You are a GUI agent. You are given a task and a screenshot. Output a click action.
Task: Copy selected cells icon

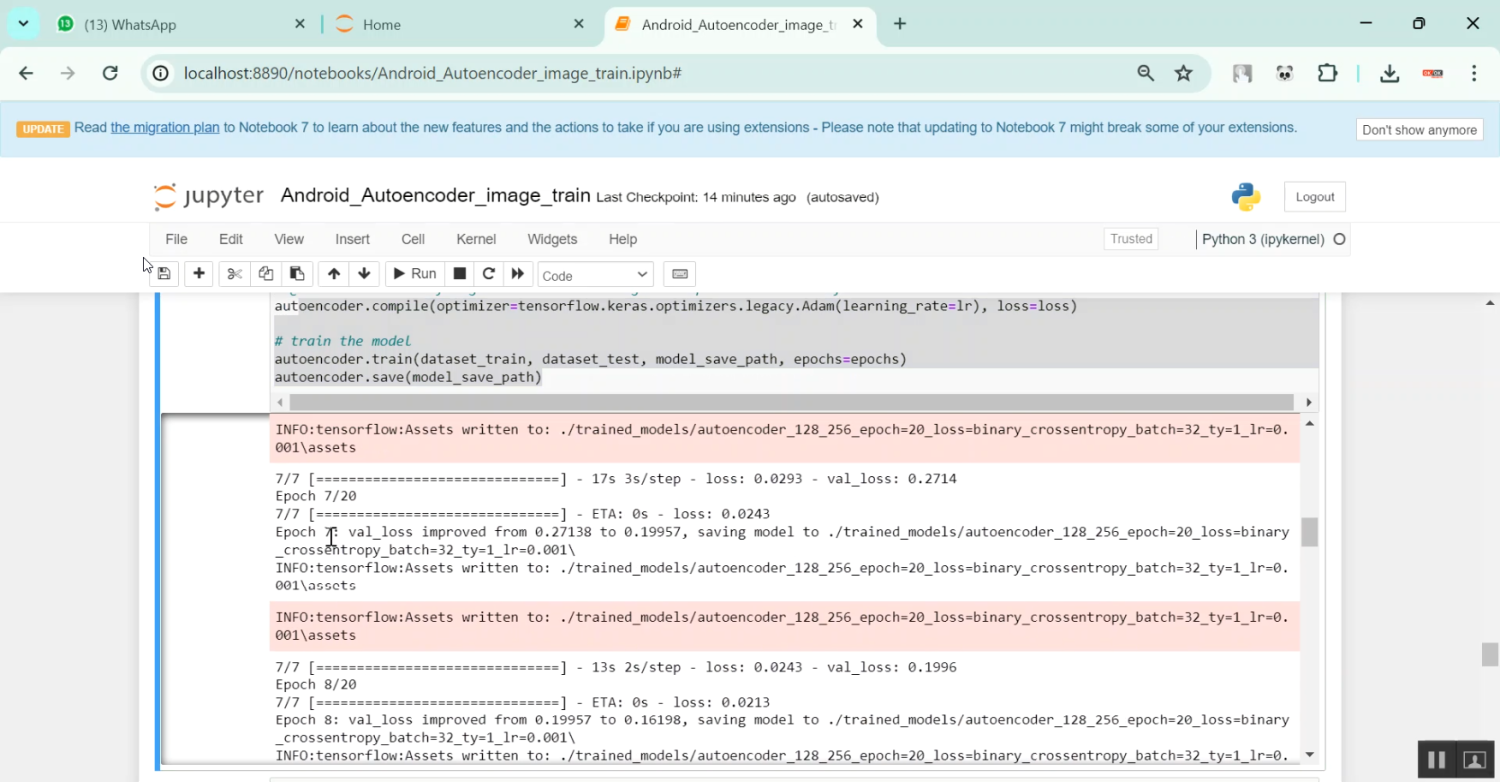point(265,274)
